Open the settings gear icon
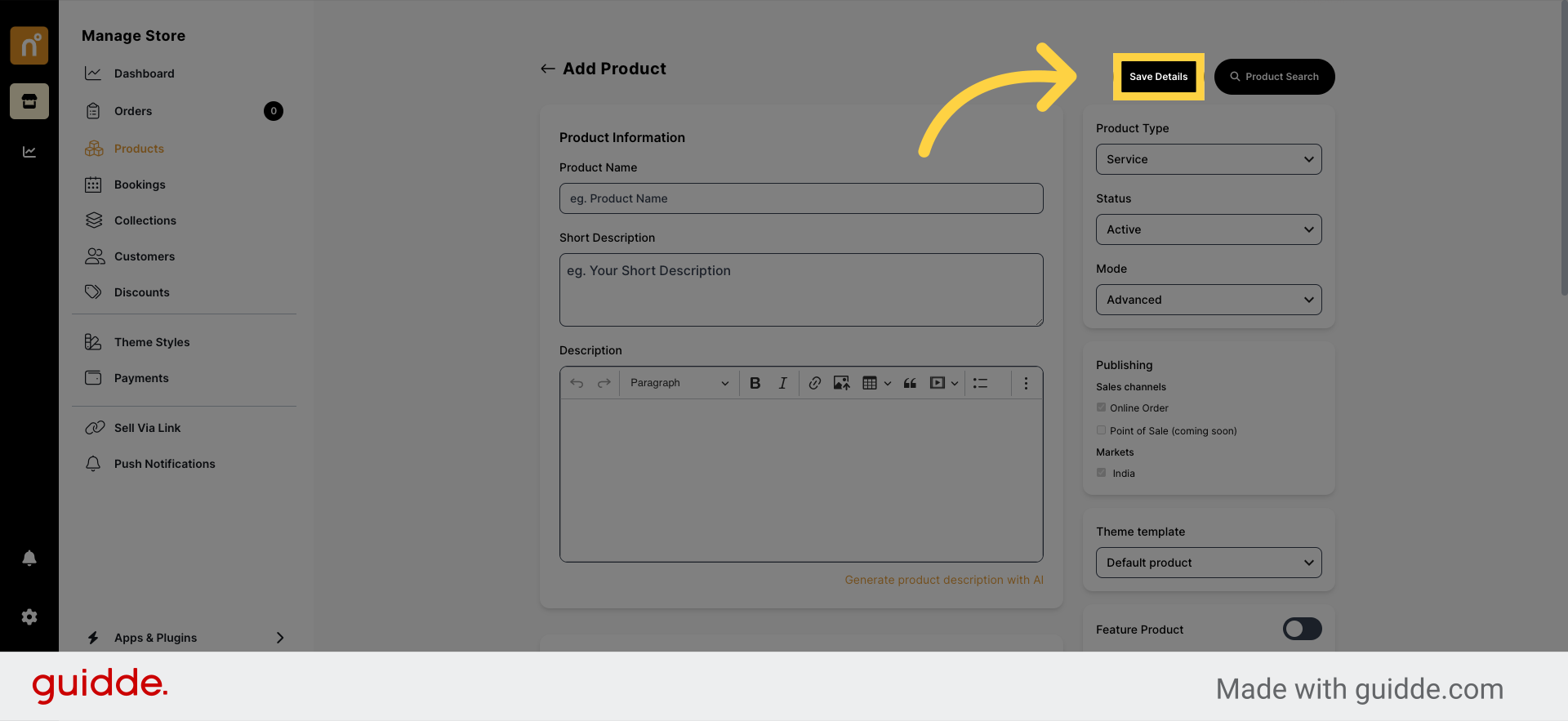1568x721 pixels. [x=29, y=617]
